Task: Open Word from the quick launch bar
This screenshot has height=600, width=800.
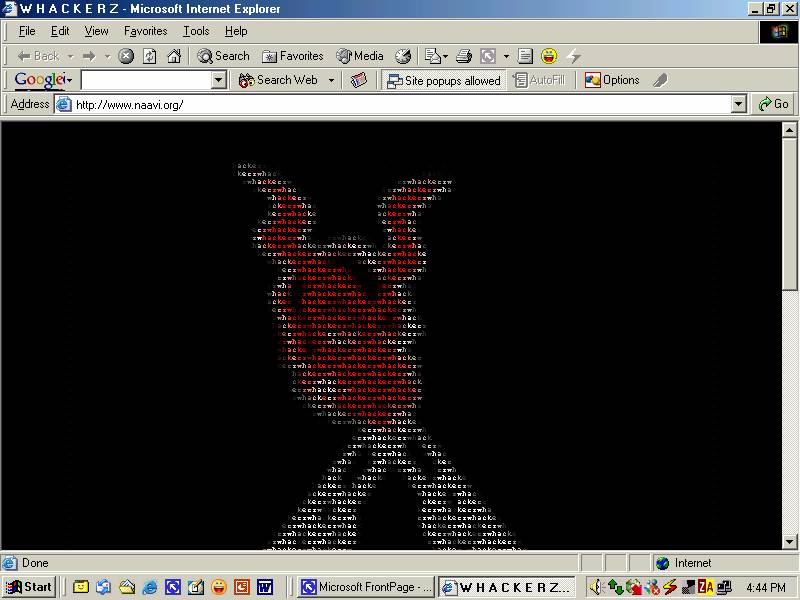Action: coord(265,587)
